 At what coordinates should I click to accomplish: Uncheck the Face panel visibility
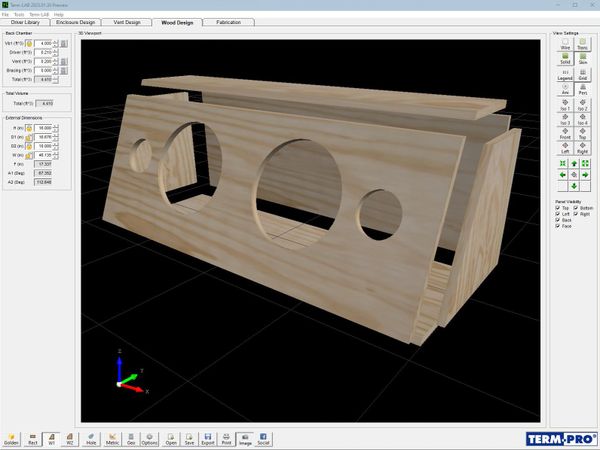point(558,226)
